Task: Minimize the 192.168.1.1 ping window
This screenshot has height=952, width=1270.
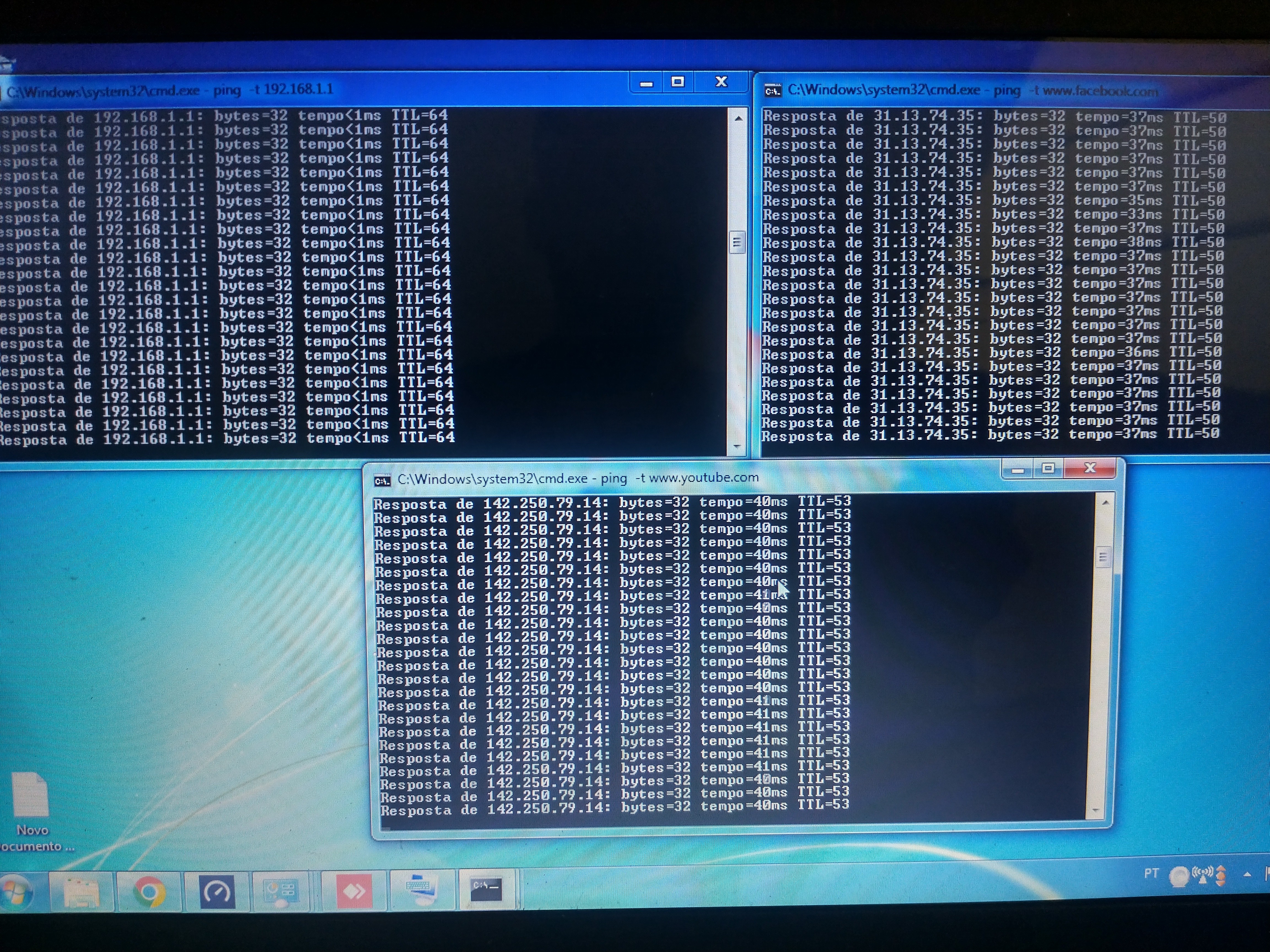Action: tap(647, 83)
